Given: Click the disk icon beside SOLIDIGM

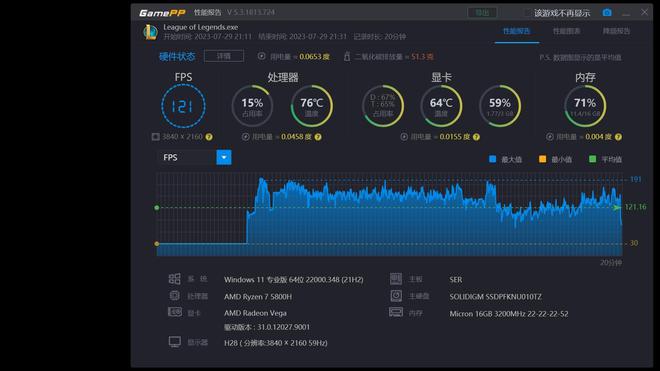Looking at the screenshot, I should 396,296.
